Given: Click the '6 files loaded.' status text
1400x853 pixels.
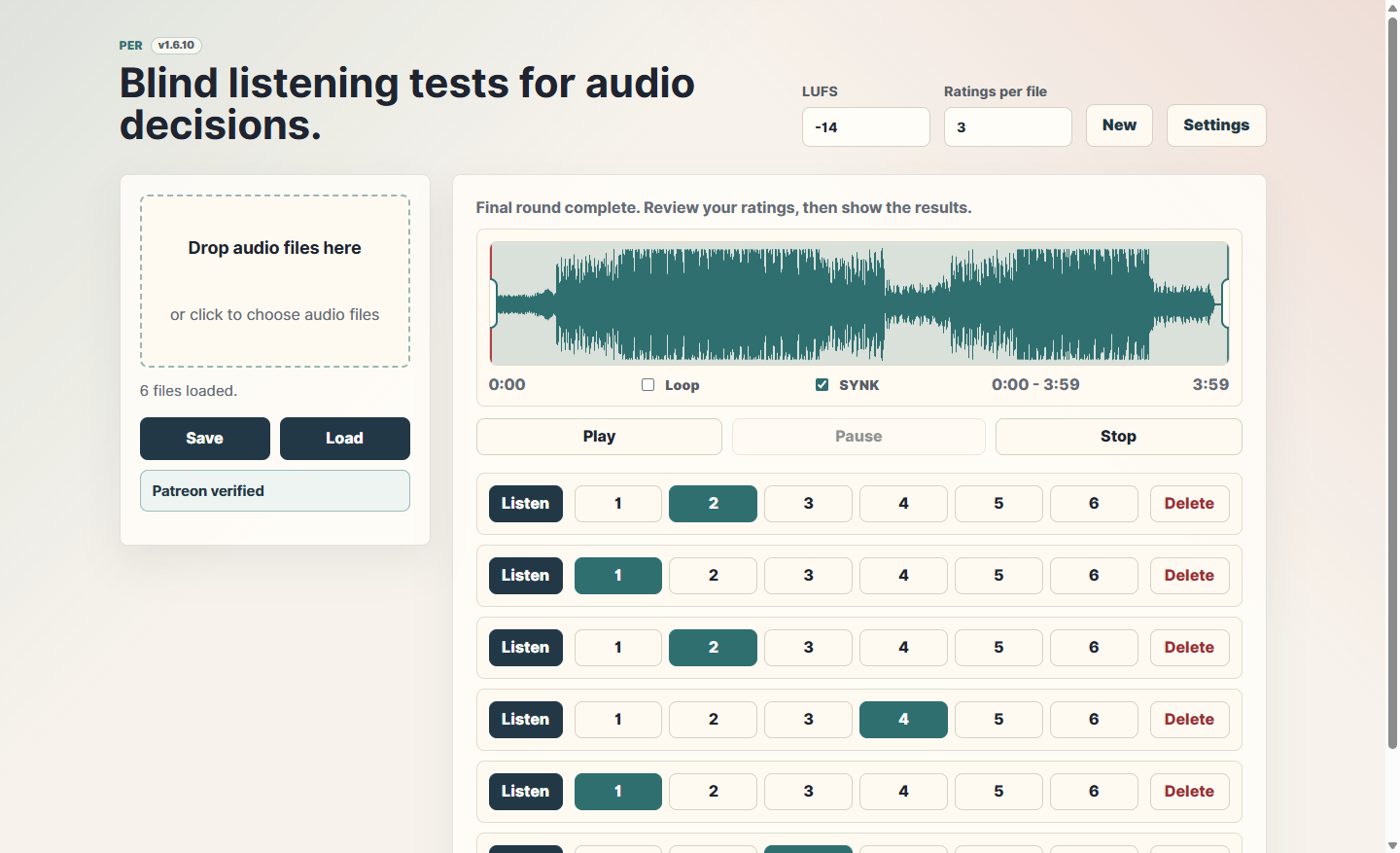Looking at the screenshot, I should tap(189, 391).
